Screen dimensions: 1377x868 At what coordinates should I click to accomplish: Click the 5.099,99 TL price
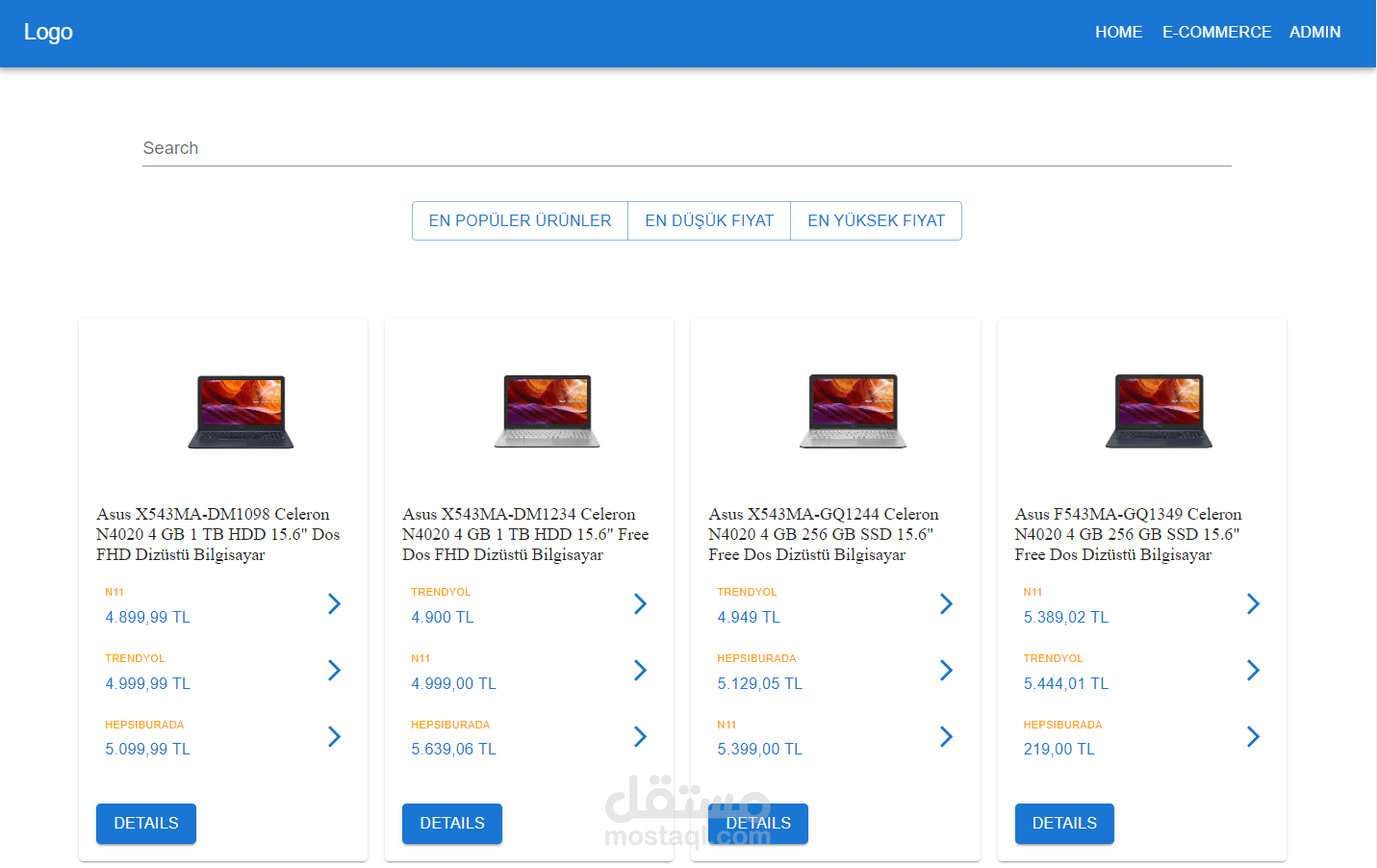[148, 750]
